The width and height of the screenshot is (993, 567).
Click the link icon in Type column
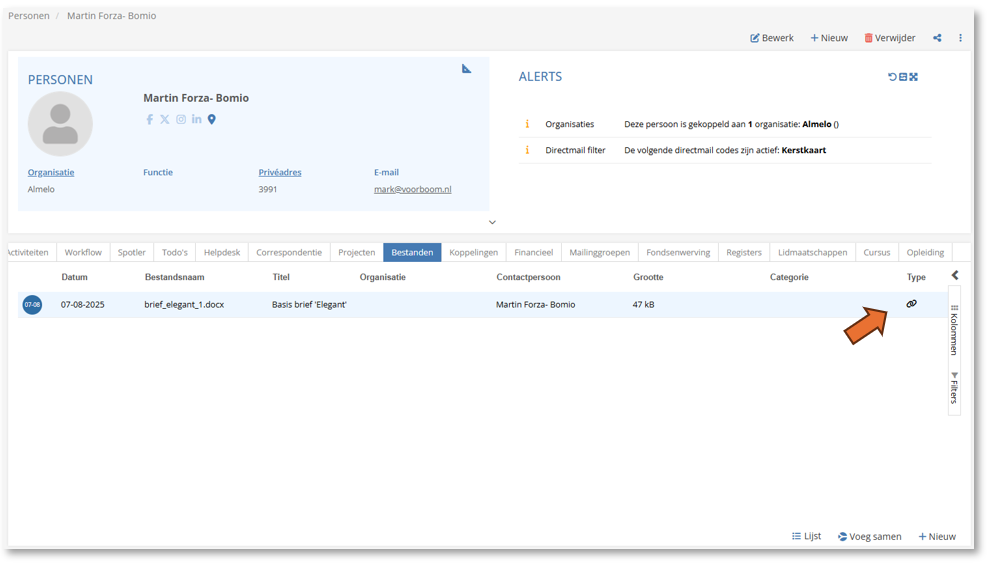point(911,304)
